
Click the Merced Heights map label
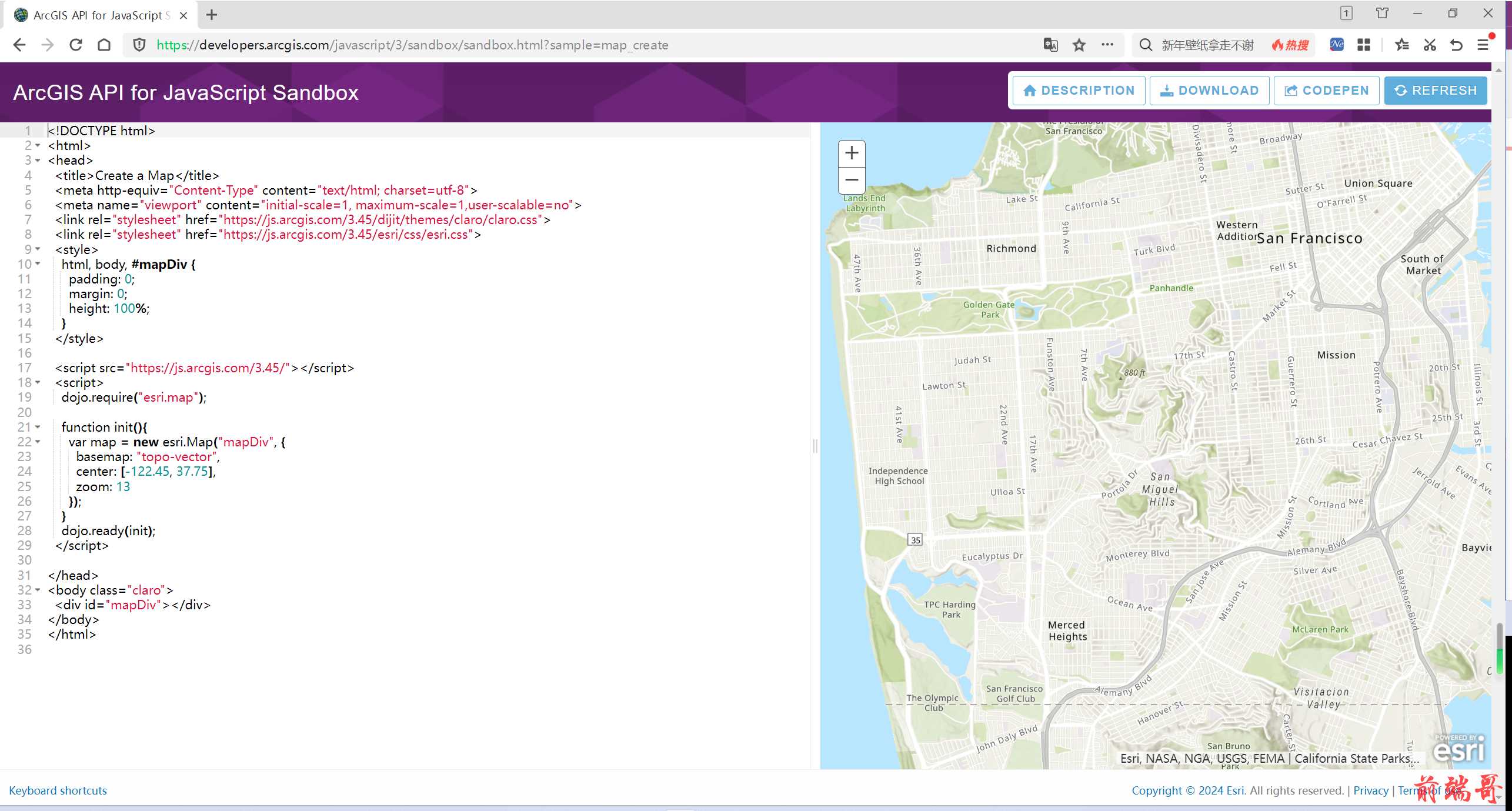(1067, 630)
